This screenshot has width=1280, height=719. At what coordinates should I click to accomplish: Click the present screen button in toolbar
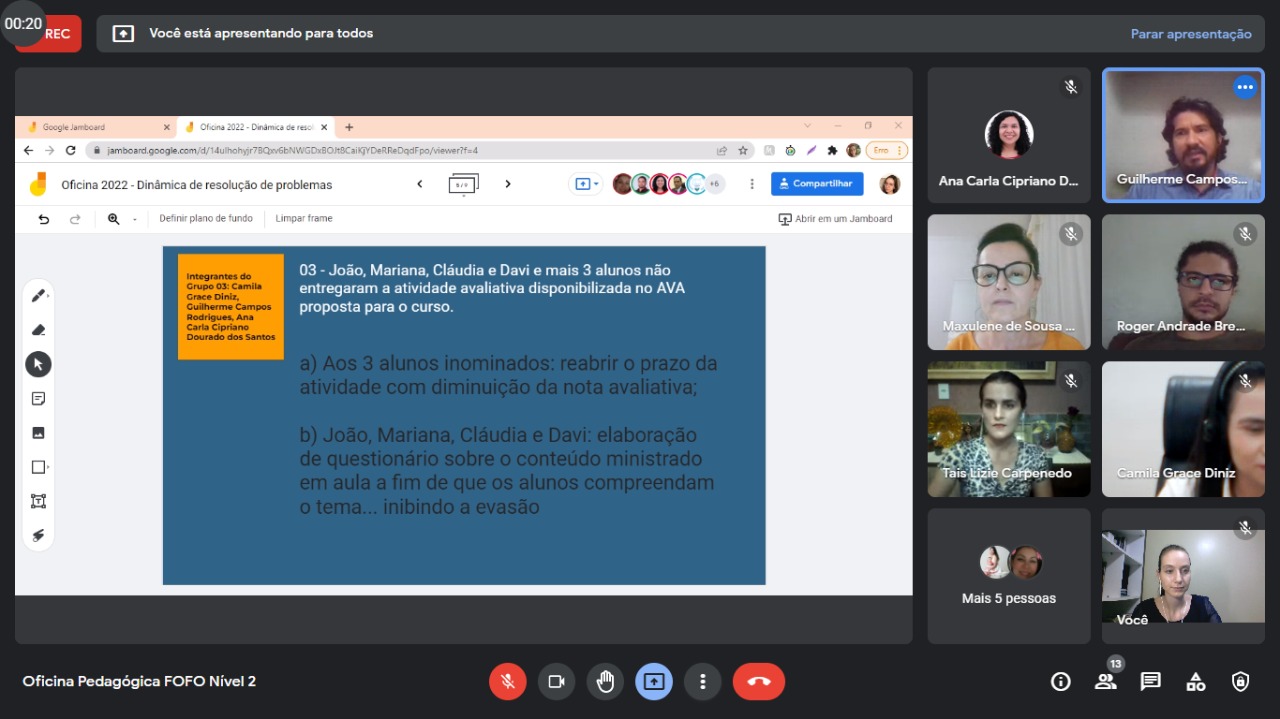tap(654, 681)
